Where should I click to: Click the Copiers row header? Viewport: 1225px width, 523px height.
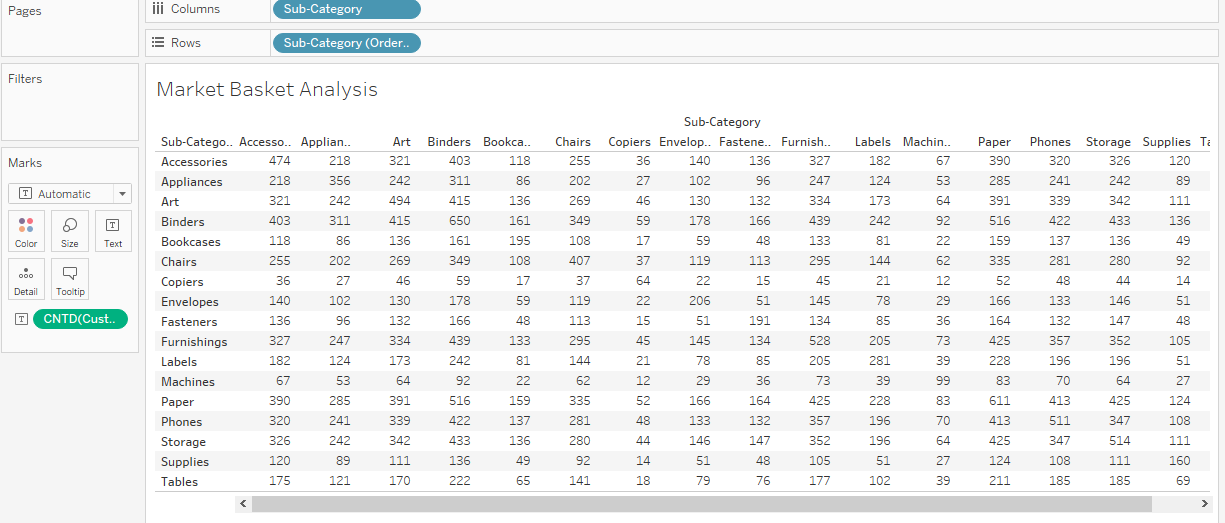point(182,282)
